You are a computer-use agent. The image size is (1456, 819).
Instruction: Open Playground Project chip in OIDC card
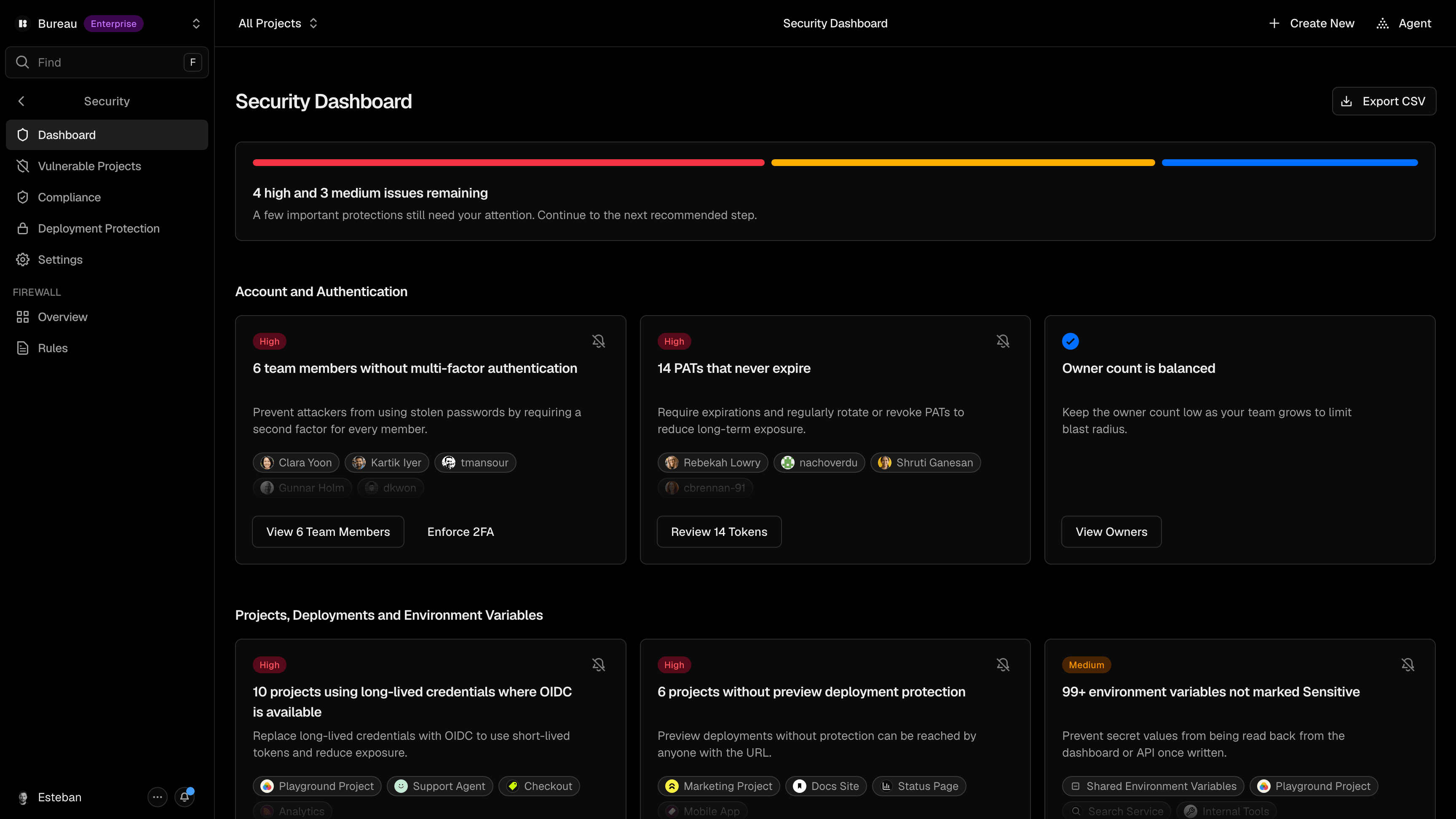(316, 786)
